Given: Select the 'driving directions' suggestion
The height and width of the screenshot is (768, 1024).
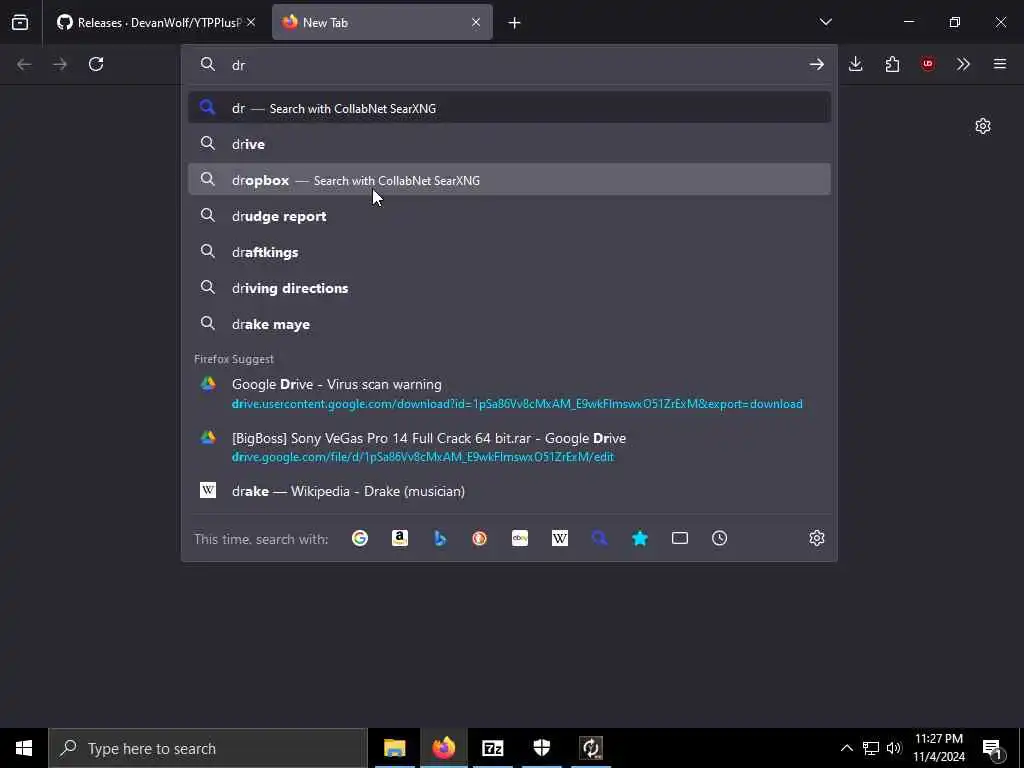Looking at the screenshot, I should click(509, 287).
